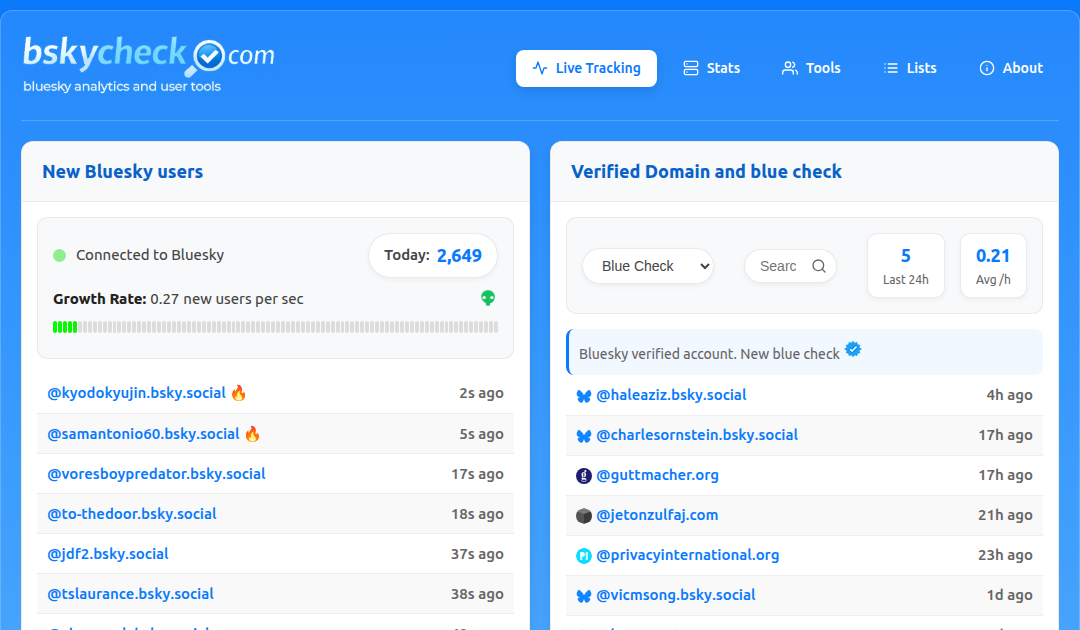Viewport: 1080px width, 630px height.
Task: Click the growth rate progress bar
Action: pos(275,327)
